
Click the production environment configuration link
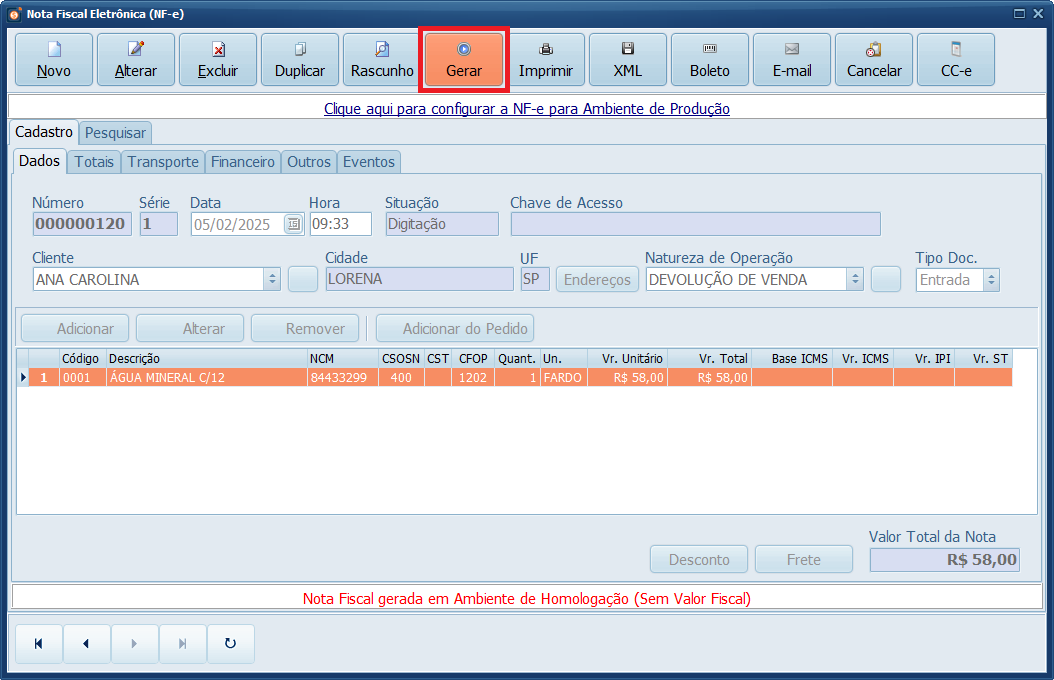pos(527,109)
